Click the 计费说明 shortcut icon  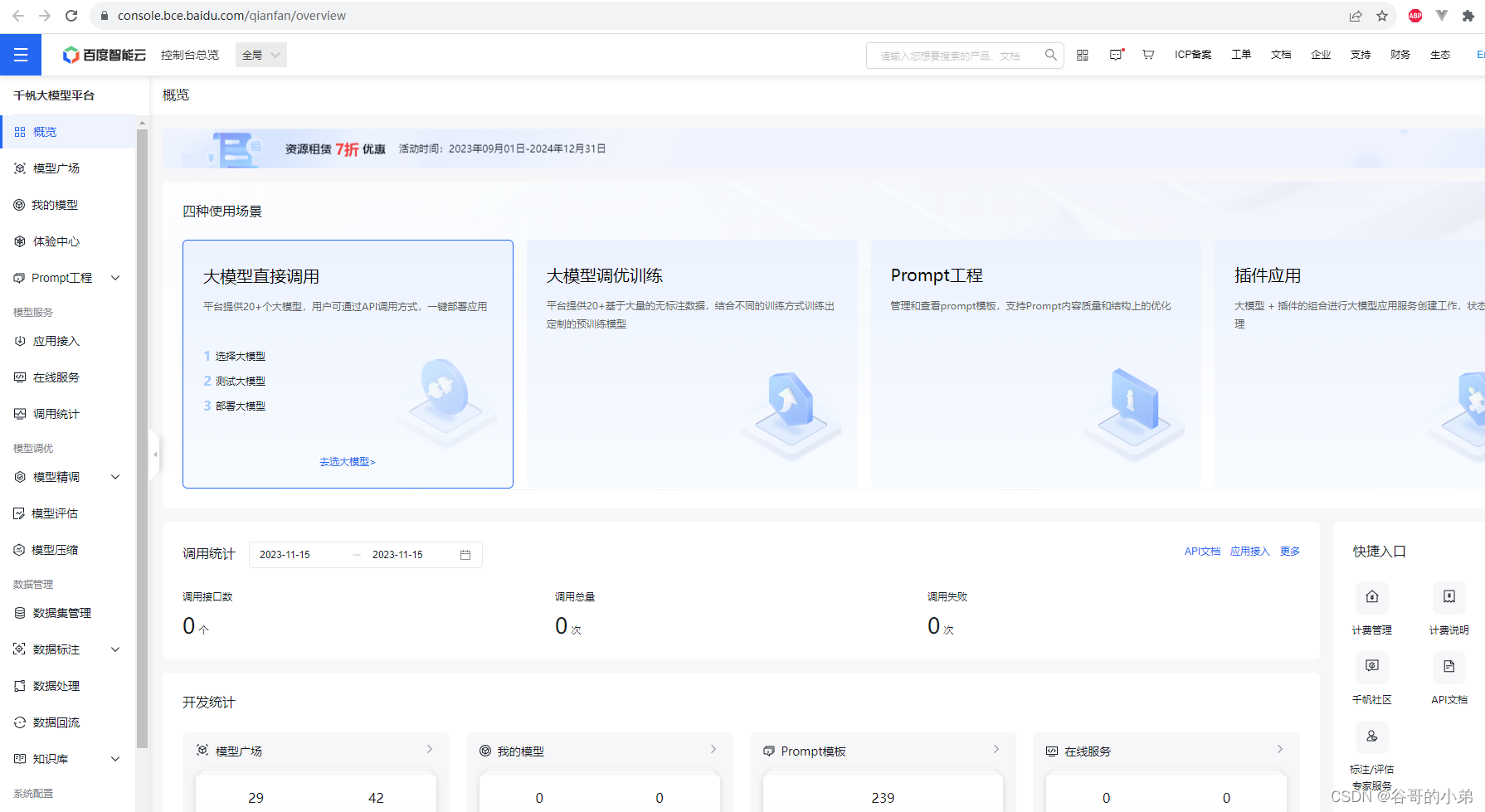(1449, 596)
